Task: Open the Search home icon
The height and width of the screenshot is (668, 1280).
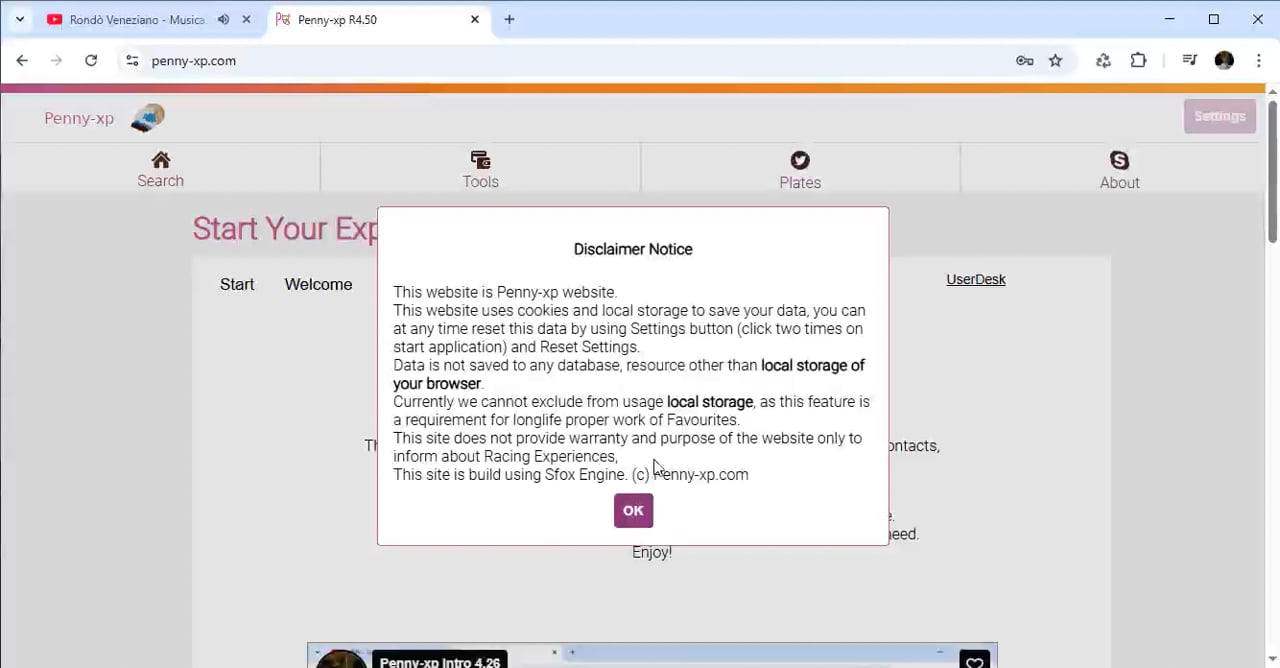Action: pyautogui.click(x=160, y=160)
